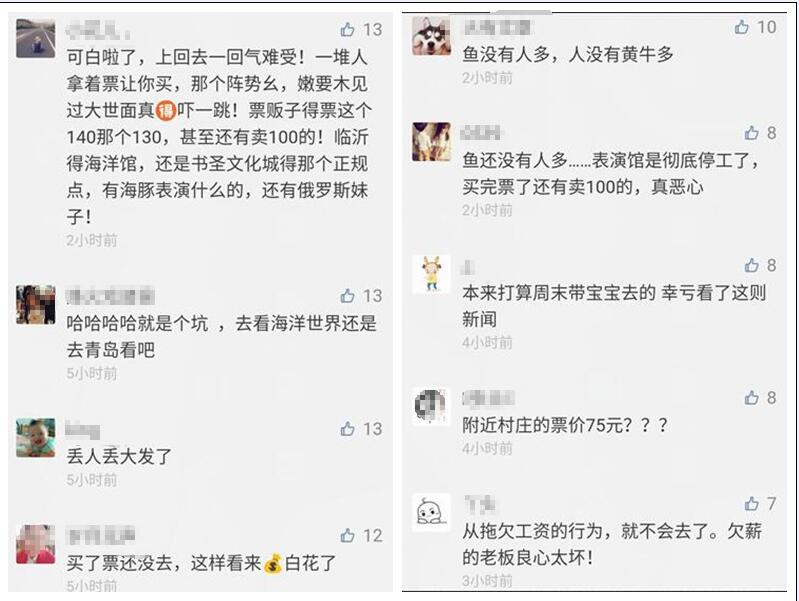Image resolution: width=799 pixels, height=601 pixels.
Task: Open the cartoon deer avatar profile
Action: pos(431,274)
